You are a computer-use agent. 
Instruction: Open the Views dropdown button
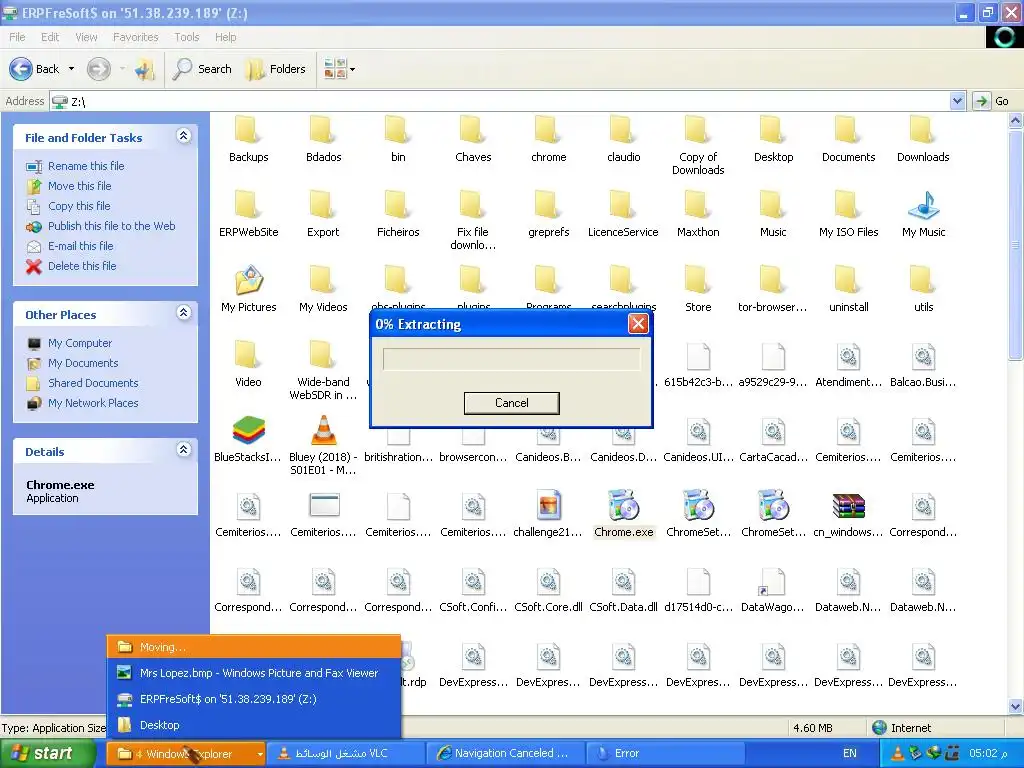pos(340,69)
